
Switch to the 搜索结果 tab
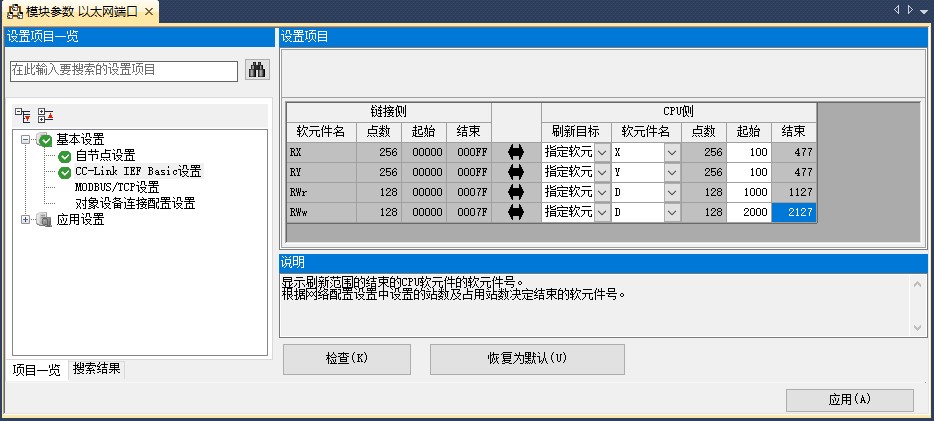[96, 369]
